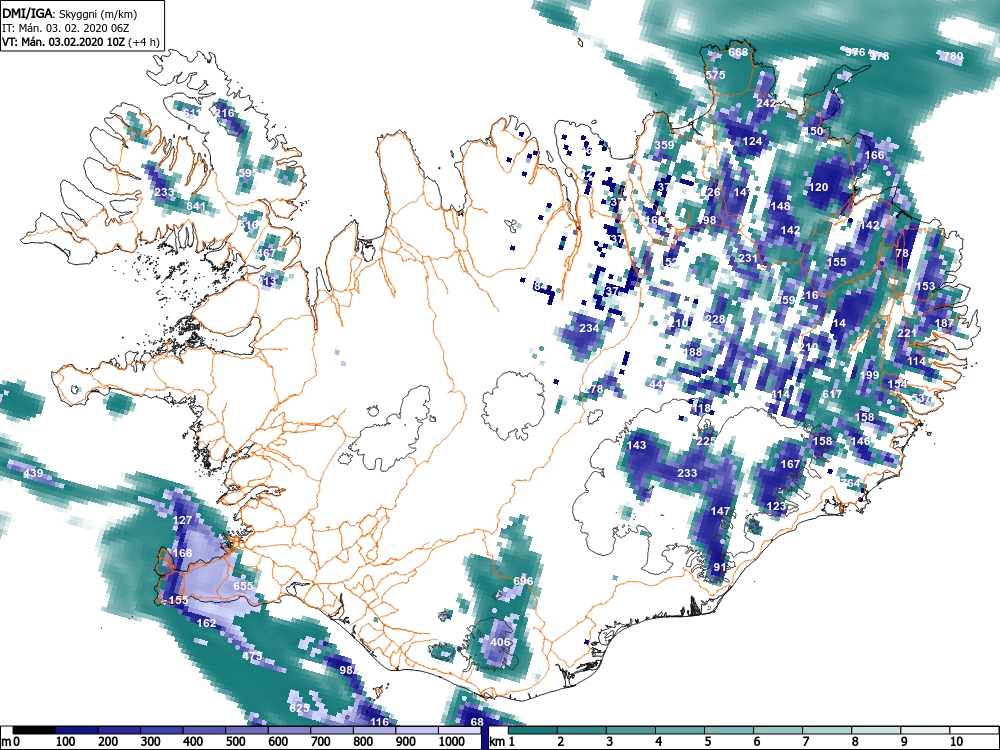Click the '700' metre legend label

tap(320, 742)
